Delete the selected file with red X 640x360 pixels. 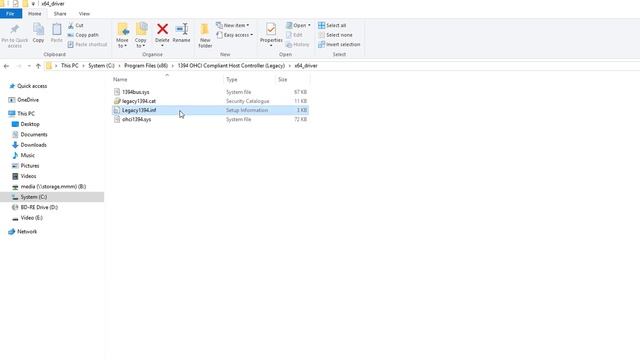[162, 29]
